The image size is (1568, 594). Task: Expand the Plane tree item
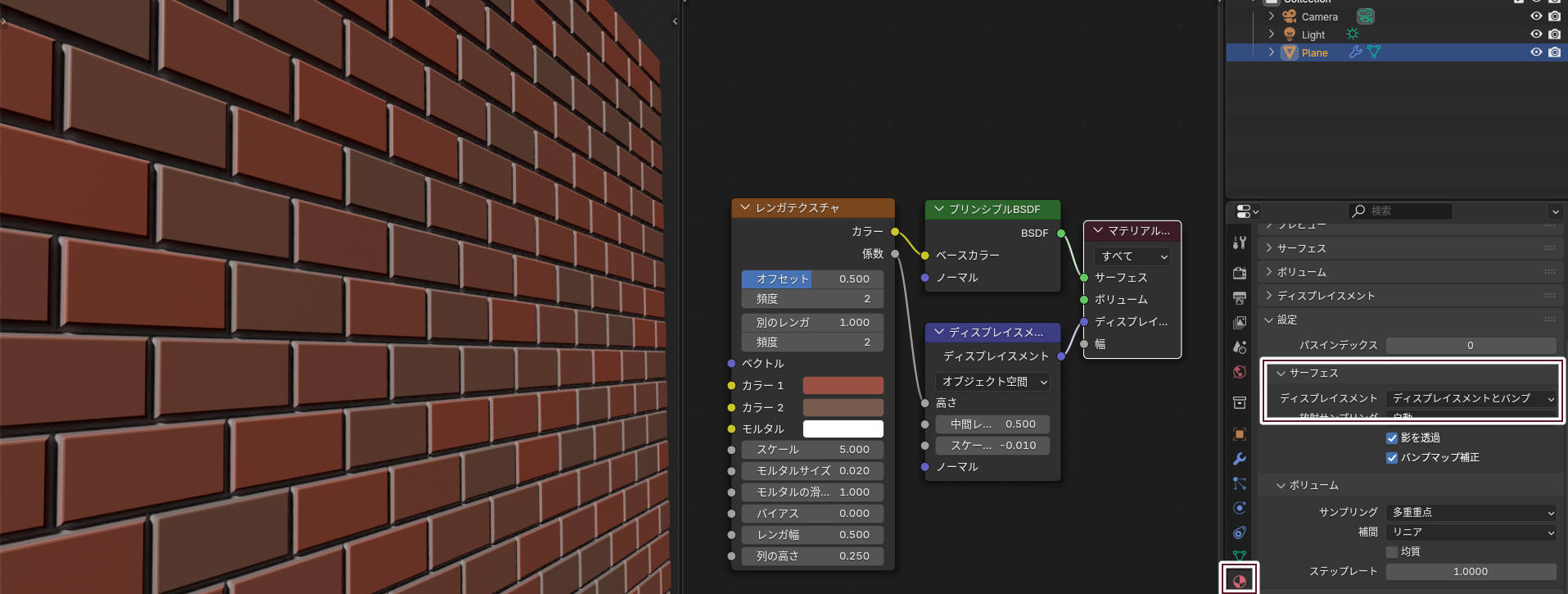click(1272, 52)
